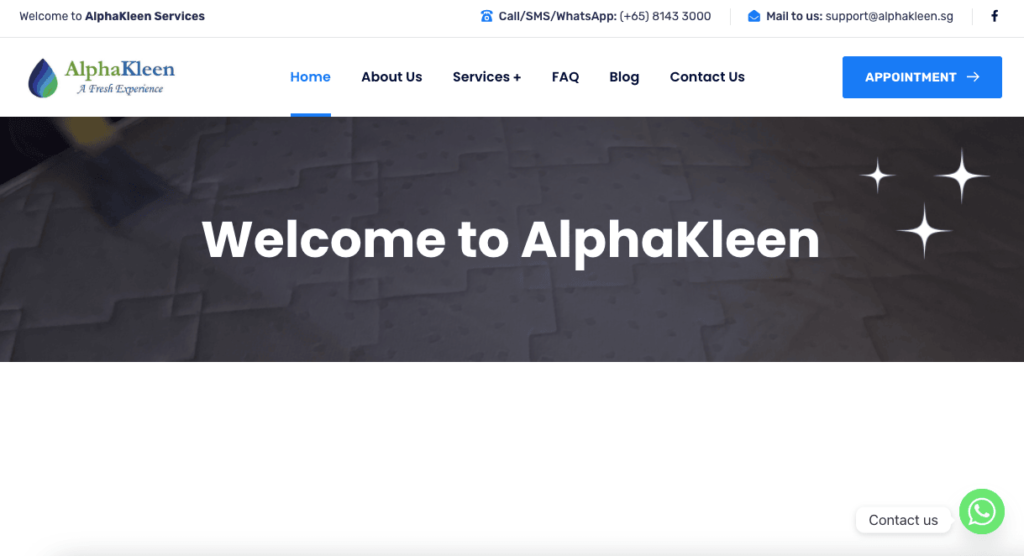
Task: Open the Contact Us page
Action: pos(707,77)
